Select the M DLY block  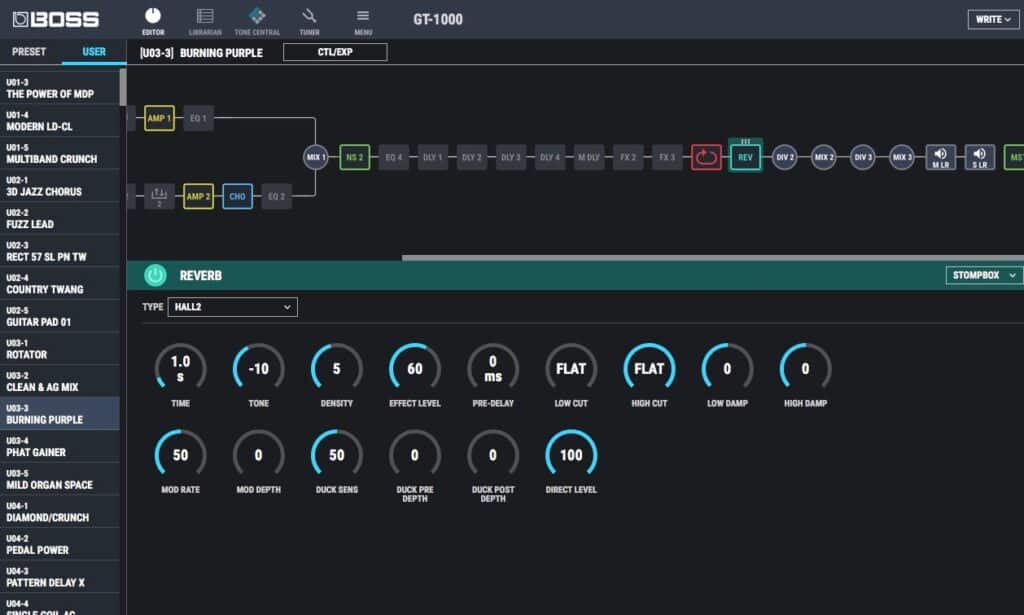[x=589, y=157]
